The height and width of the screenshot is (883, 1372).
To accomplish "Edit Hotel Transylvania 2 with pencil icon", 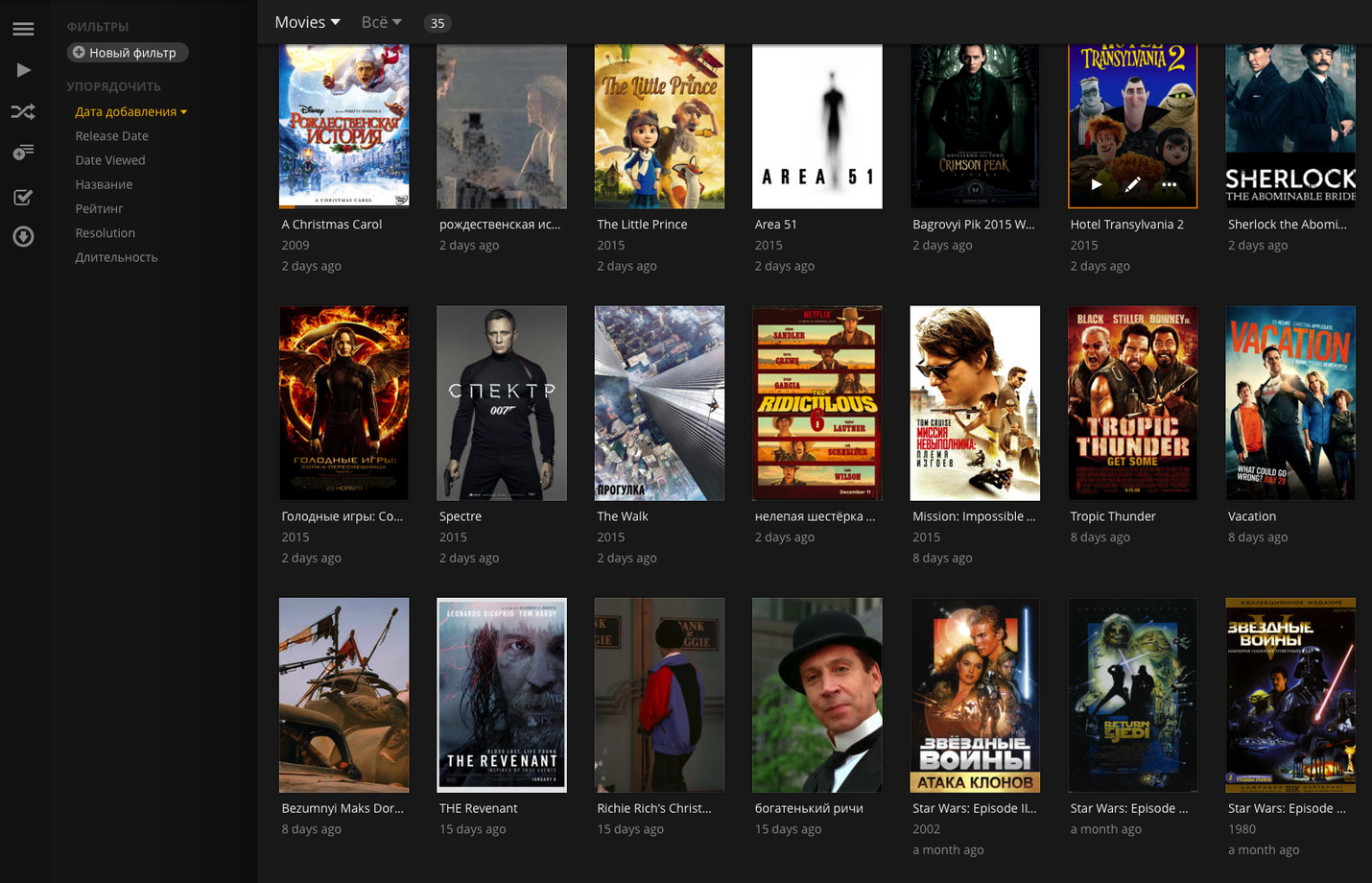I will [x=1132, y=184].
